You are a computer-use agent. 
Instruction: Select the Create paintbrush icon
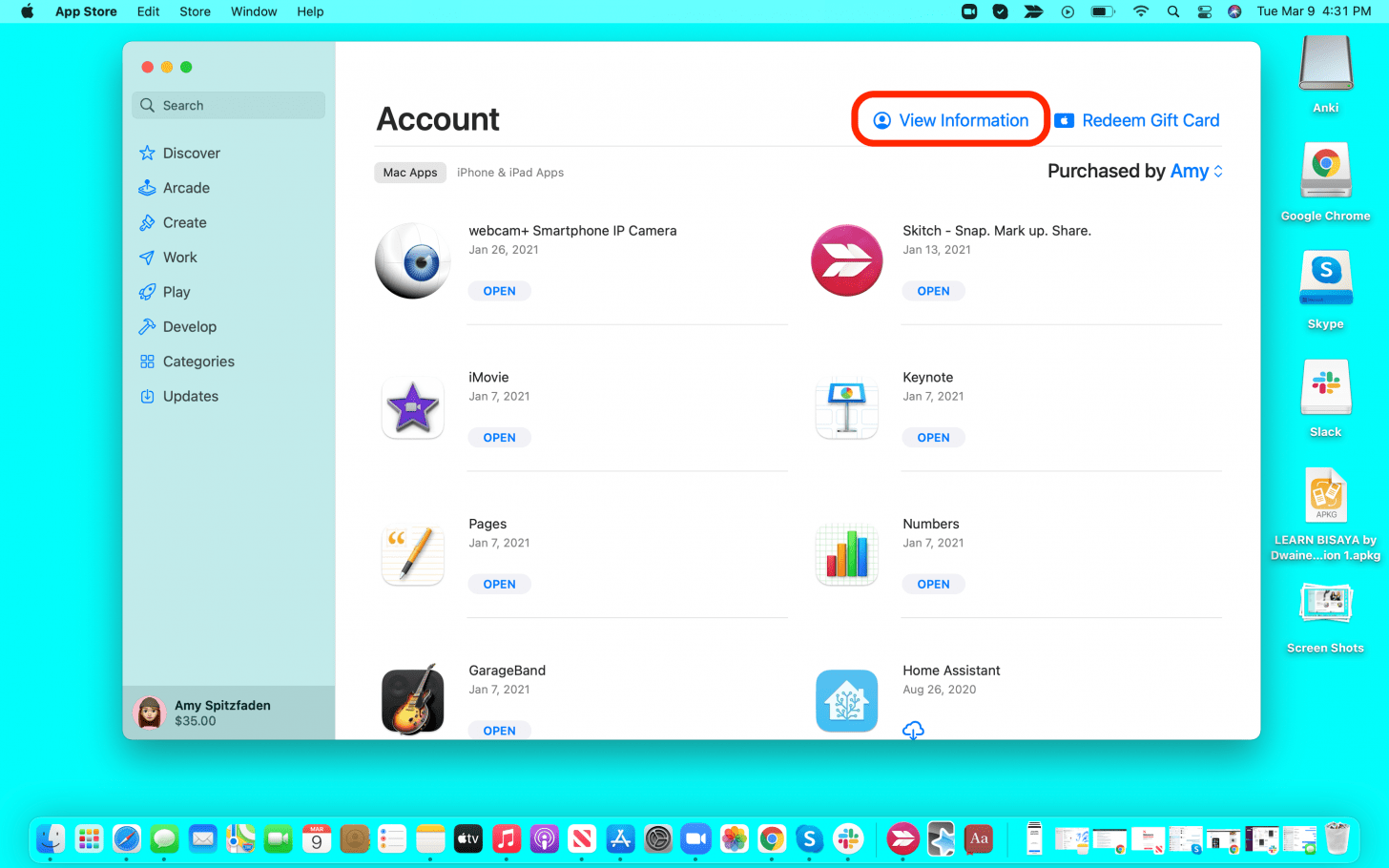point(147,223)
